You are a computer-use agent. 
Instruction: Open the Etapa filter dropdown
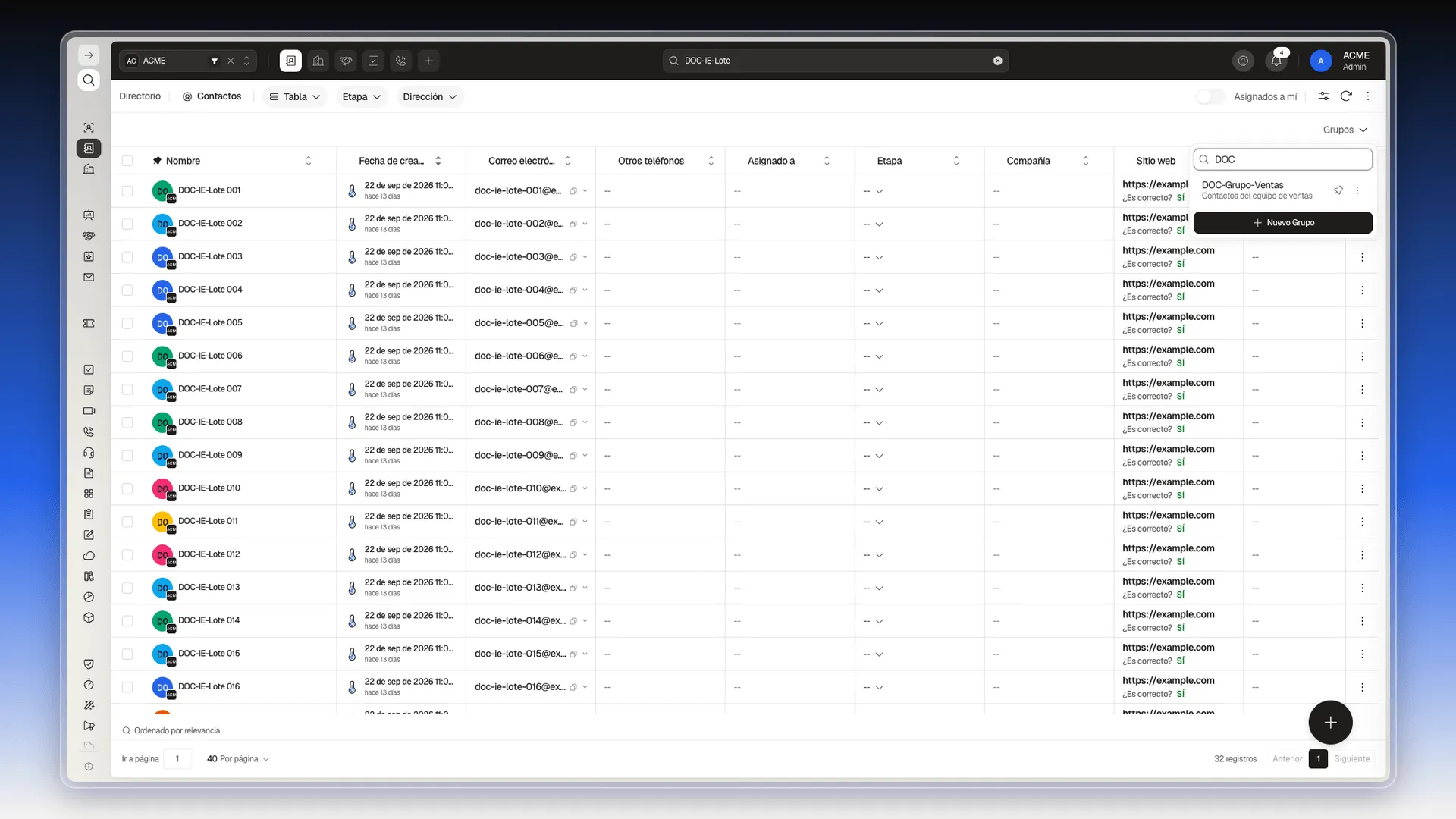[x=361, y=96]
